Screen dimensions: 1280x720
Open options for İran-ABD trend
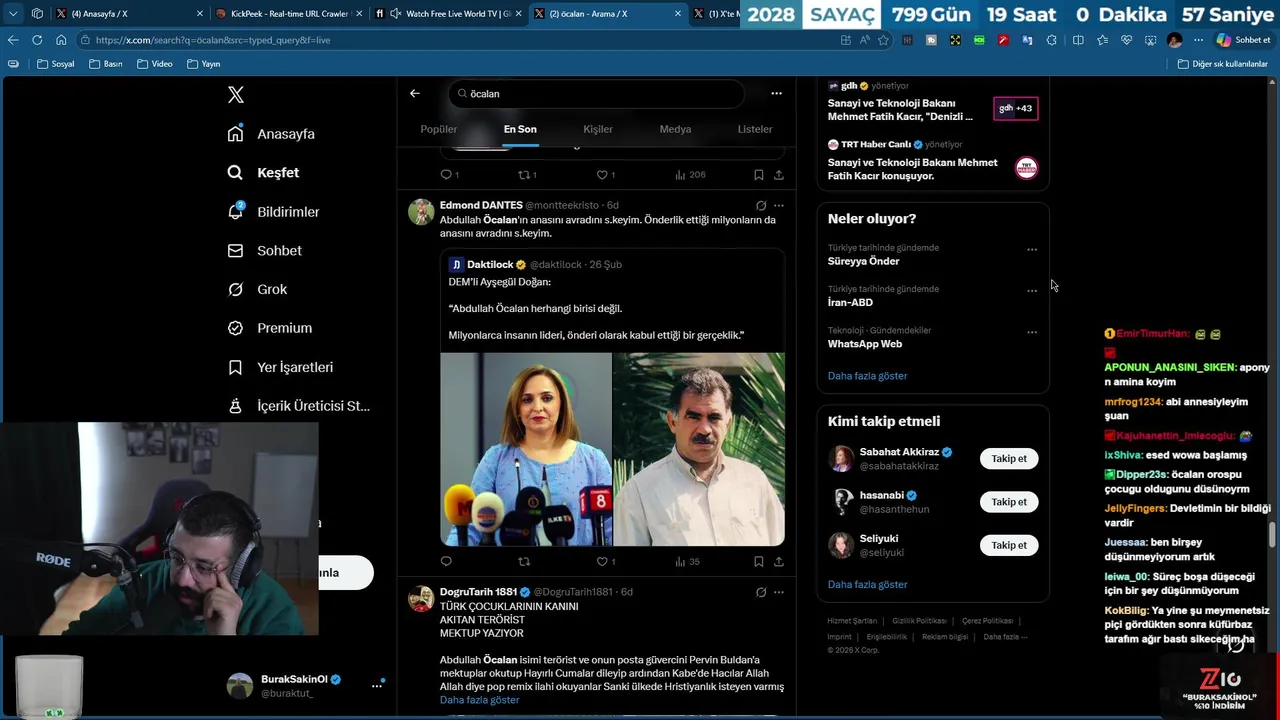click(1032, 291)
